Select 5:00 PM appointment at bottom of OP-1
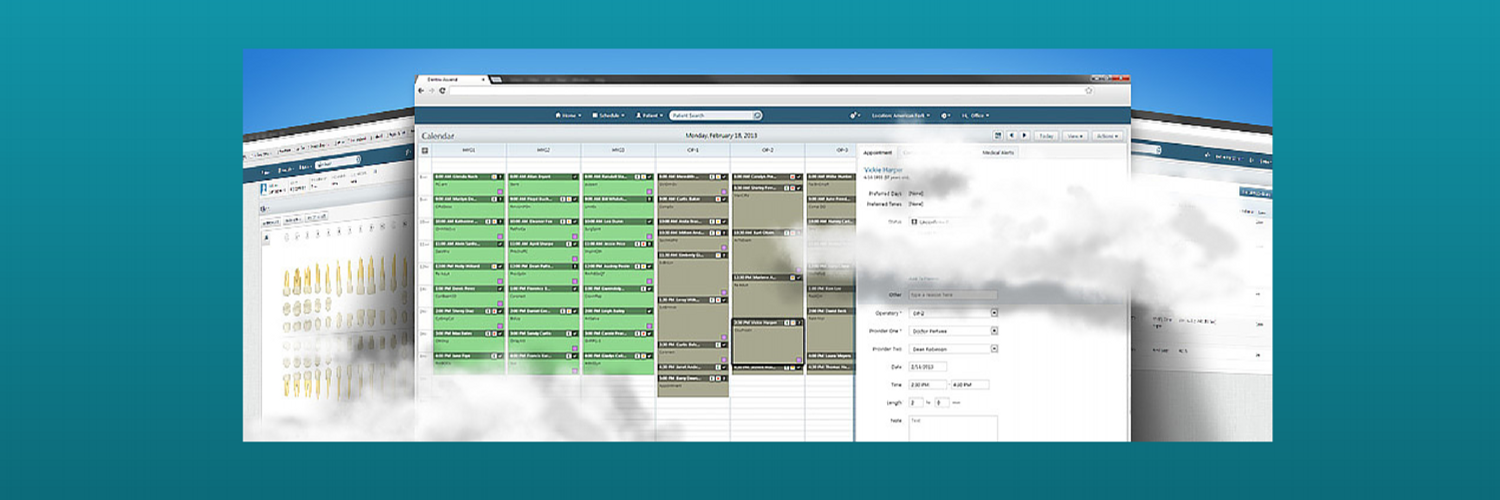 pos(693,384)
